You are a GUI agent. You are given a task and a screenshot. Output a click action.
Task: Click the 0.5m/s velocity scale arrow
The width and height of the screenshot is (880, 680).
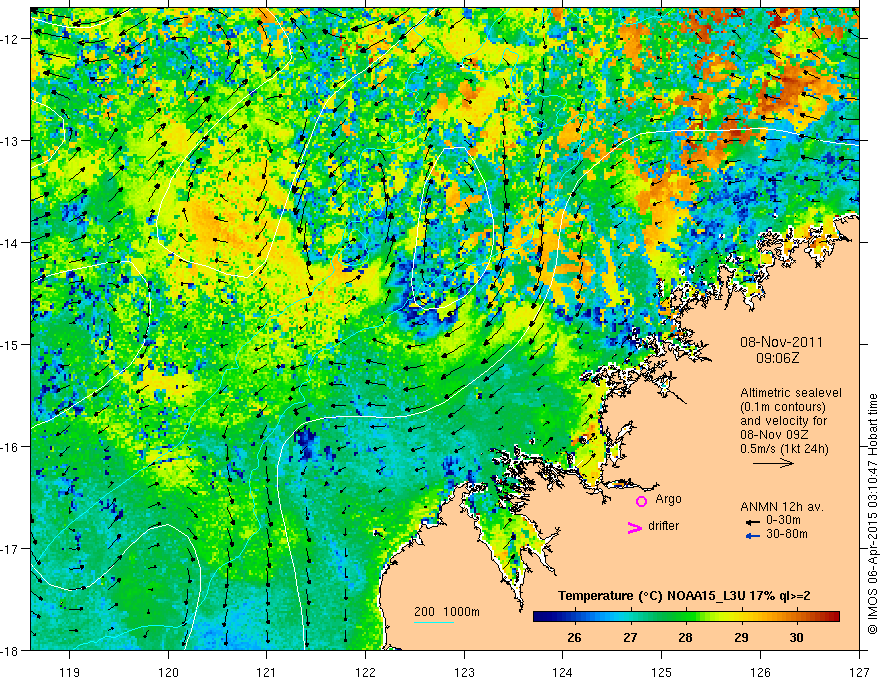[773, 463]
